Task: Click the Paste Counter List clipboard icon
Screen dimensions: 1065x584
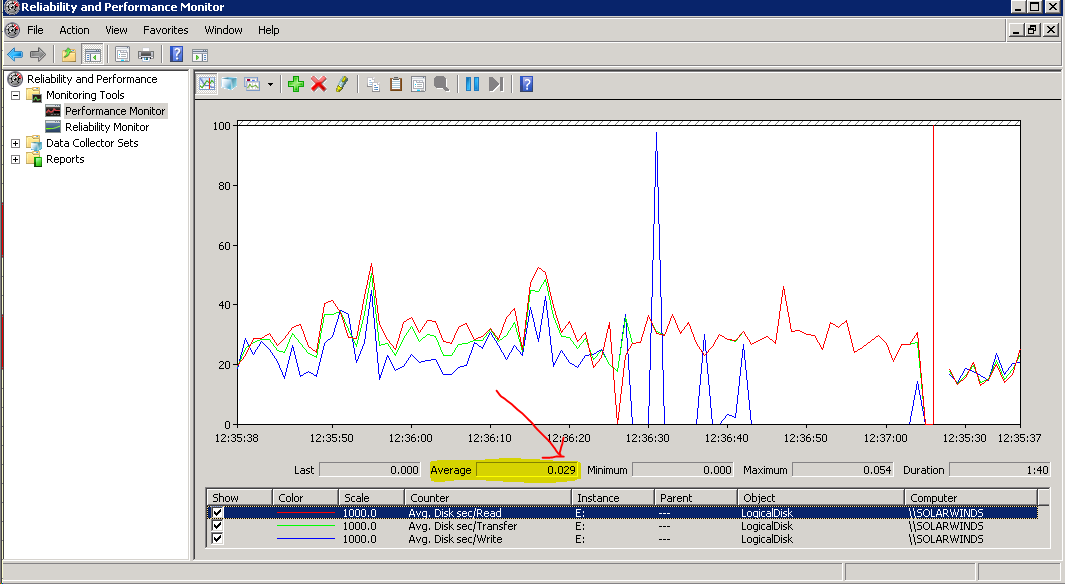Action: [396, 84]
